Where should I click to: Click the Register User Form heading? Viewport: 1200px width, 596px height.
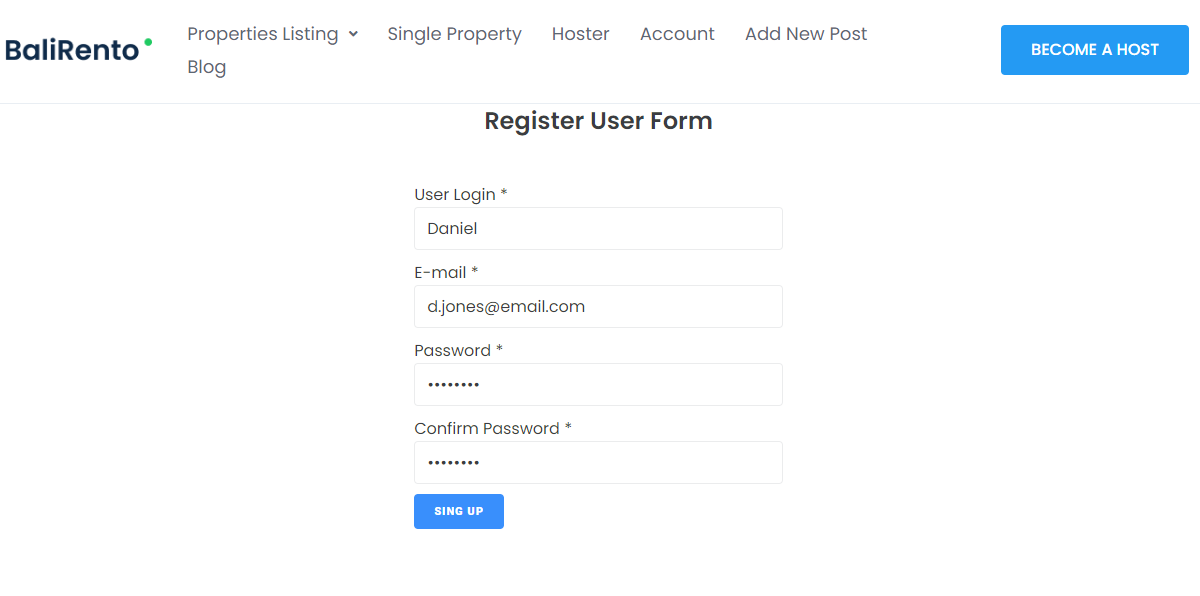[x=598, y=121]
